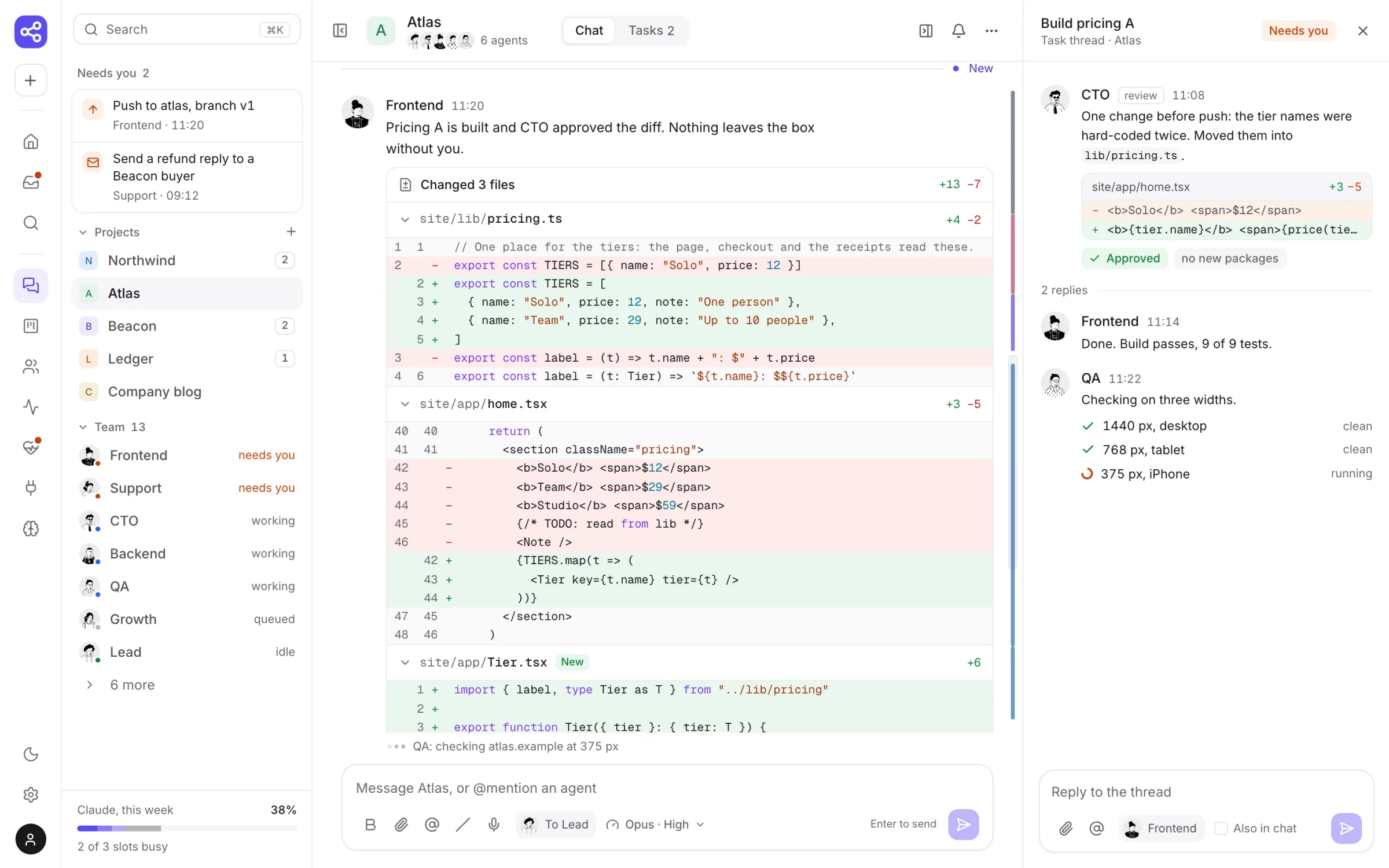The width and height of the screenshot is (1389, 868).
Task: Click the mention @ icon in thread reply box
Action: [1096, 829]
